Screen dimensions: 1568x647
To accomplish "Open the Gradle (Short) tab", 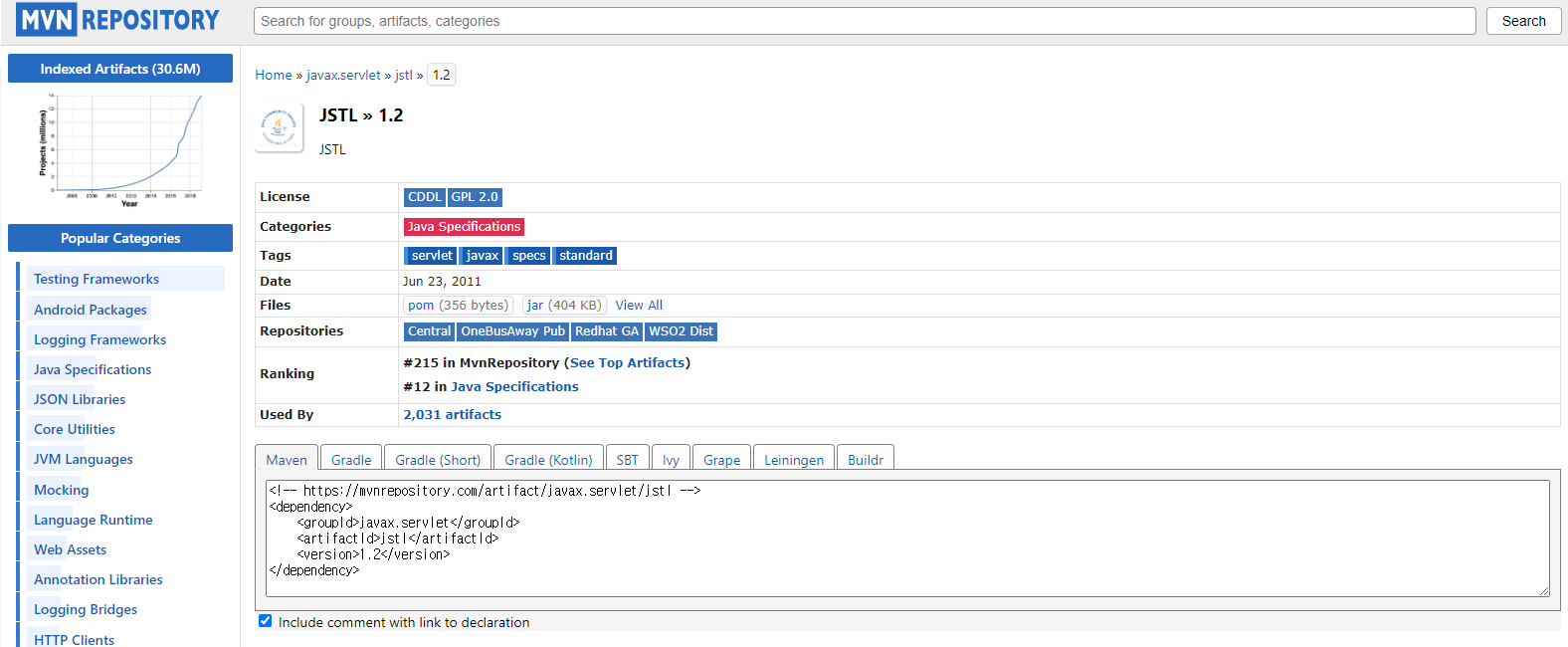I will [438, 459].
